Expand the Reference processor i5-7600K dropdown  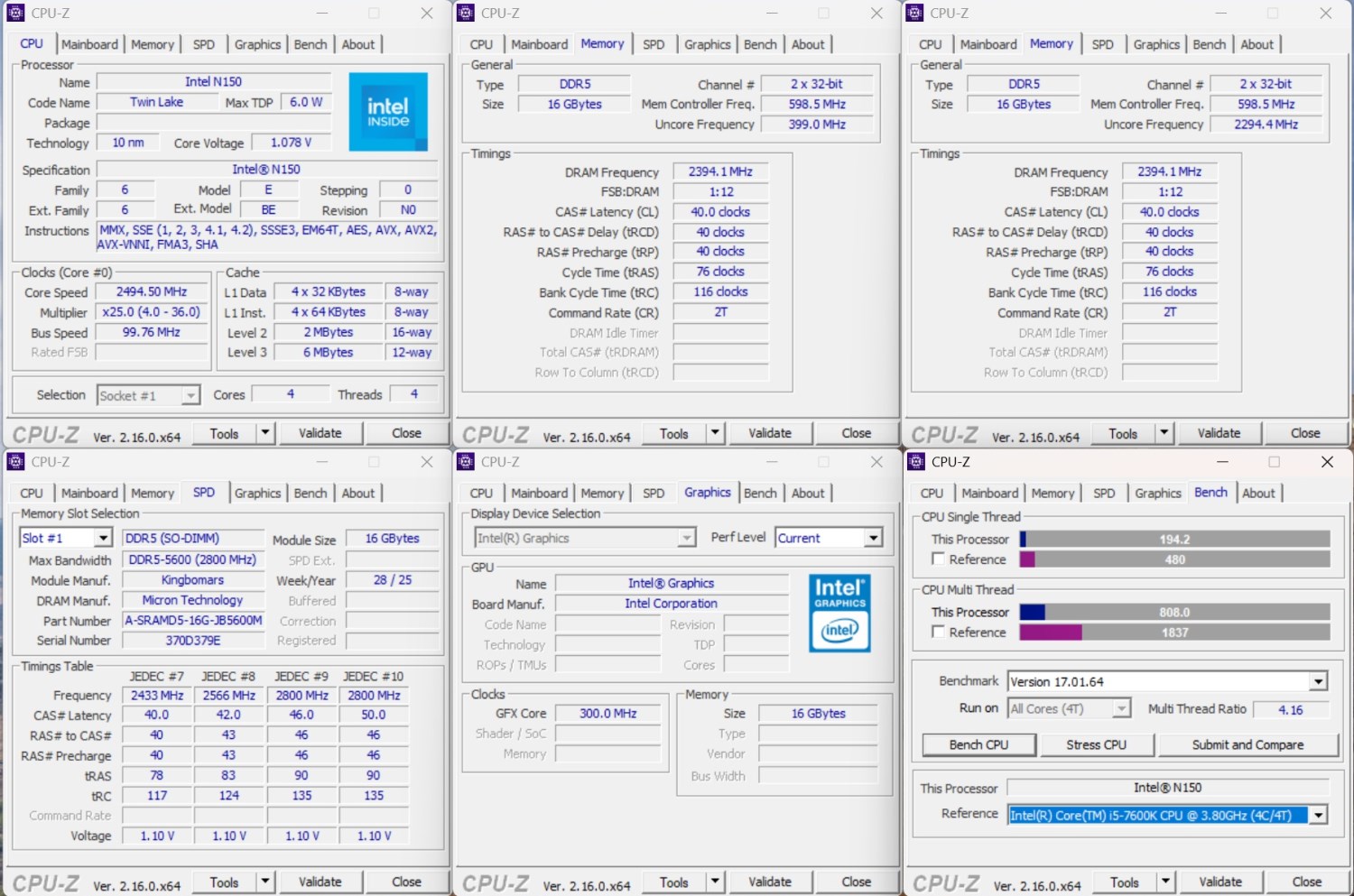pos(1318,816)
